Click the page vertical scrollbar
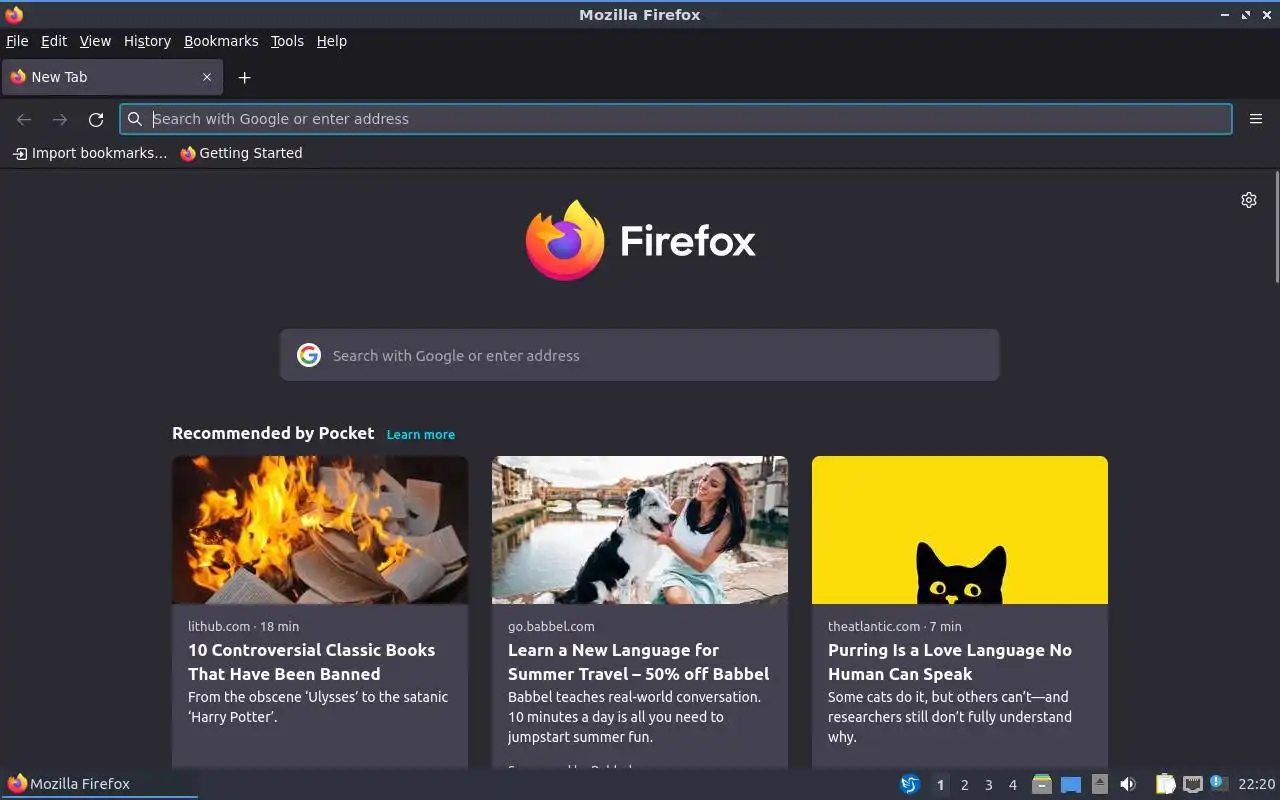The image size is (1280, 800). pyautogui.click(x=1276, y=227)
